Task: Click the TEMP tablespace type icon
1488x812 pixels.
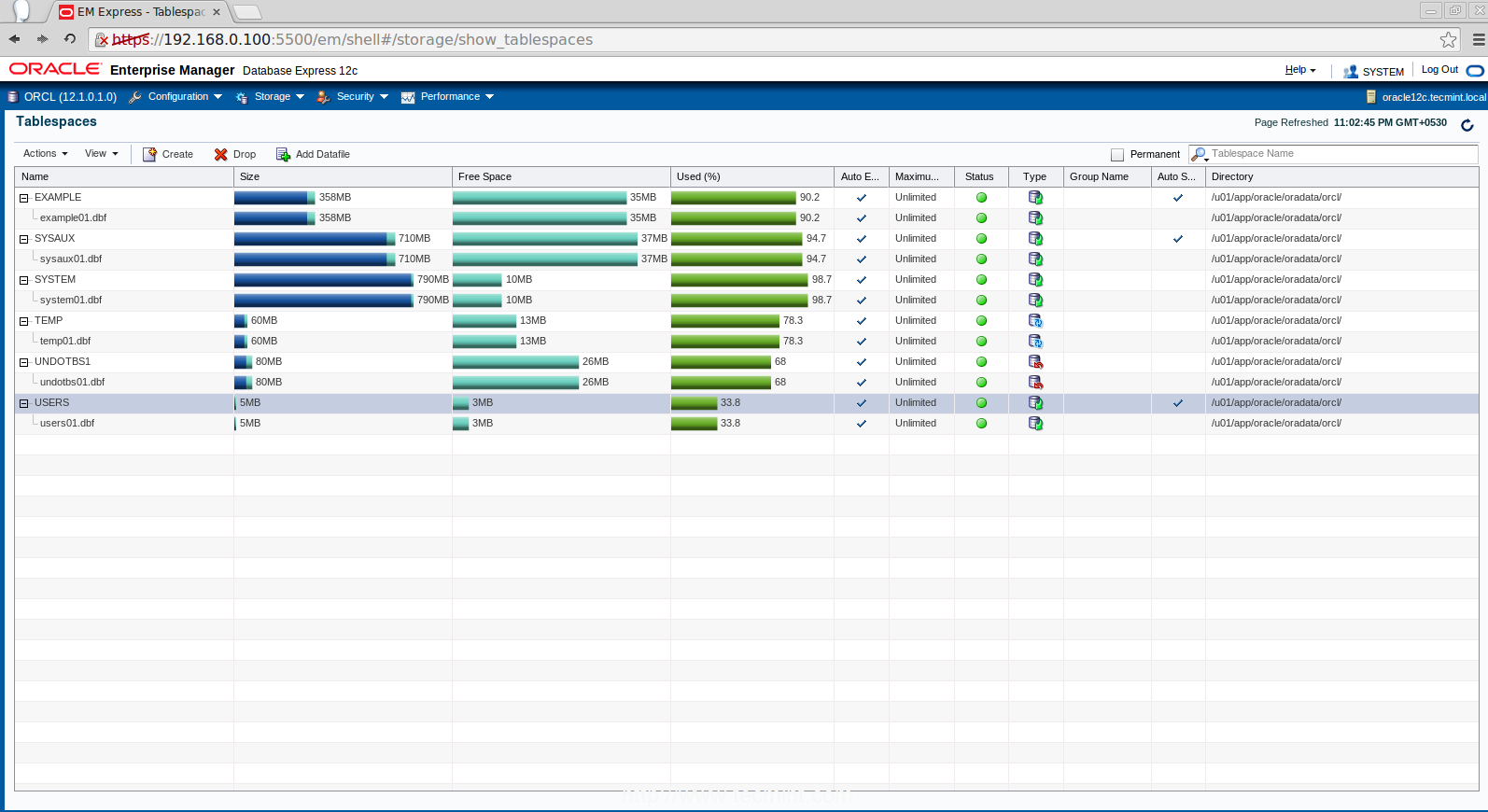Action: point(1035,321)
